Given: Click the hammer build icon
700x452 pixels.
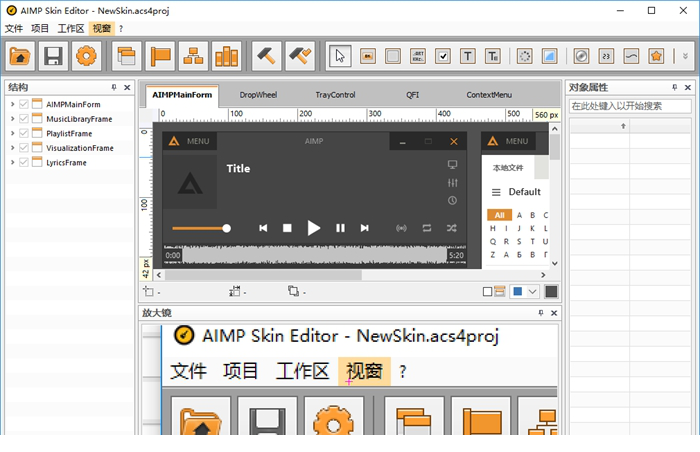Looking at the screenshot, I should click(266, 56).
